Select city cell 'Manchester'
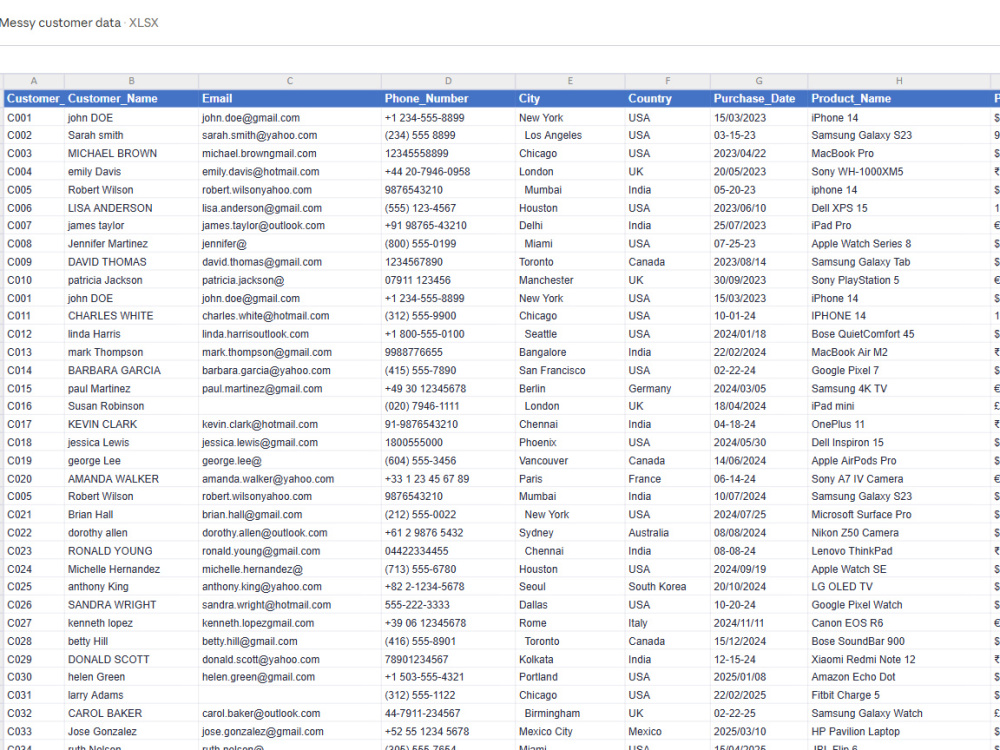 pyautogui.click(x=570, y=280)
